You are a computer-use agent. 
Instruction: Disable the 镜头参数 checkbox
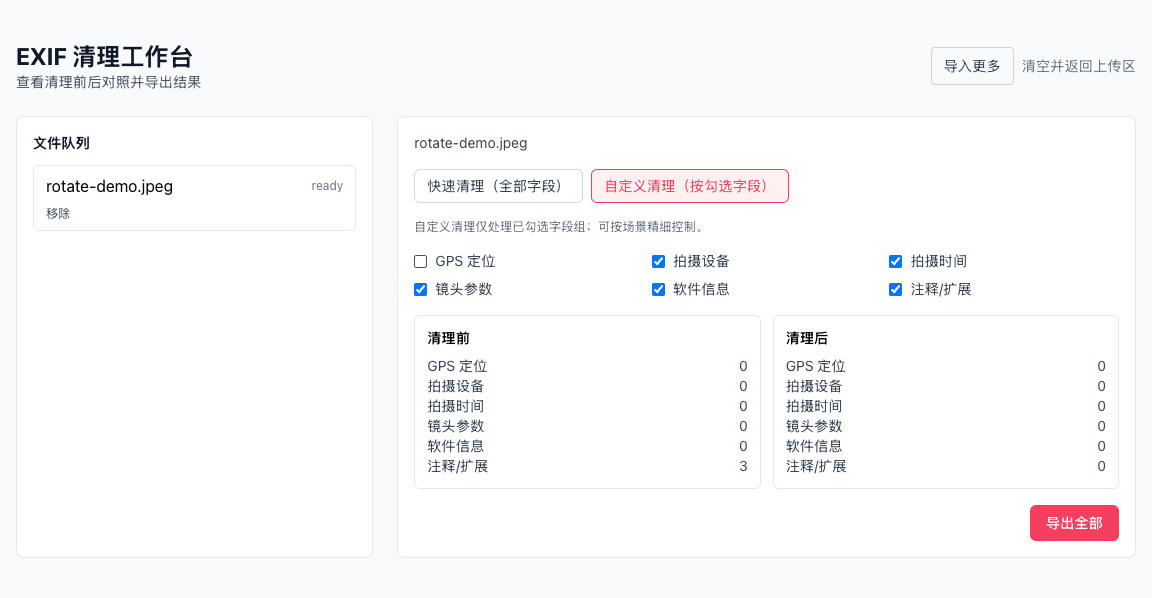(420, 289)
